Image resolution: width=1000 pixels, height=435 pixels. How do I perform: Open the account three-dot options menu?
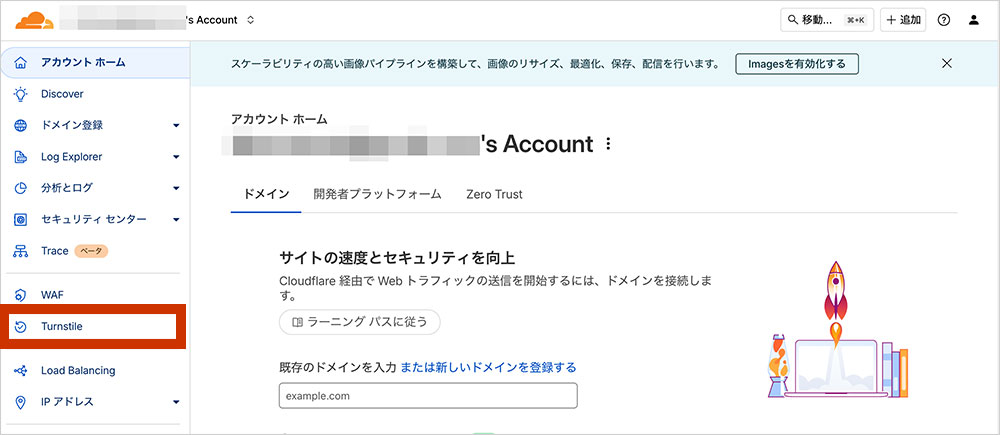(608, 145)
